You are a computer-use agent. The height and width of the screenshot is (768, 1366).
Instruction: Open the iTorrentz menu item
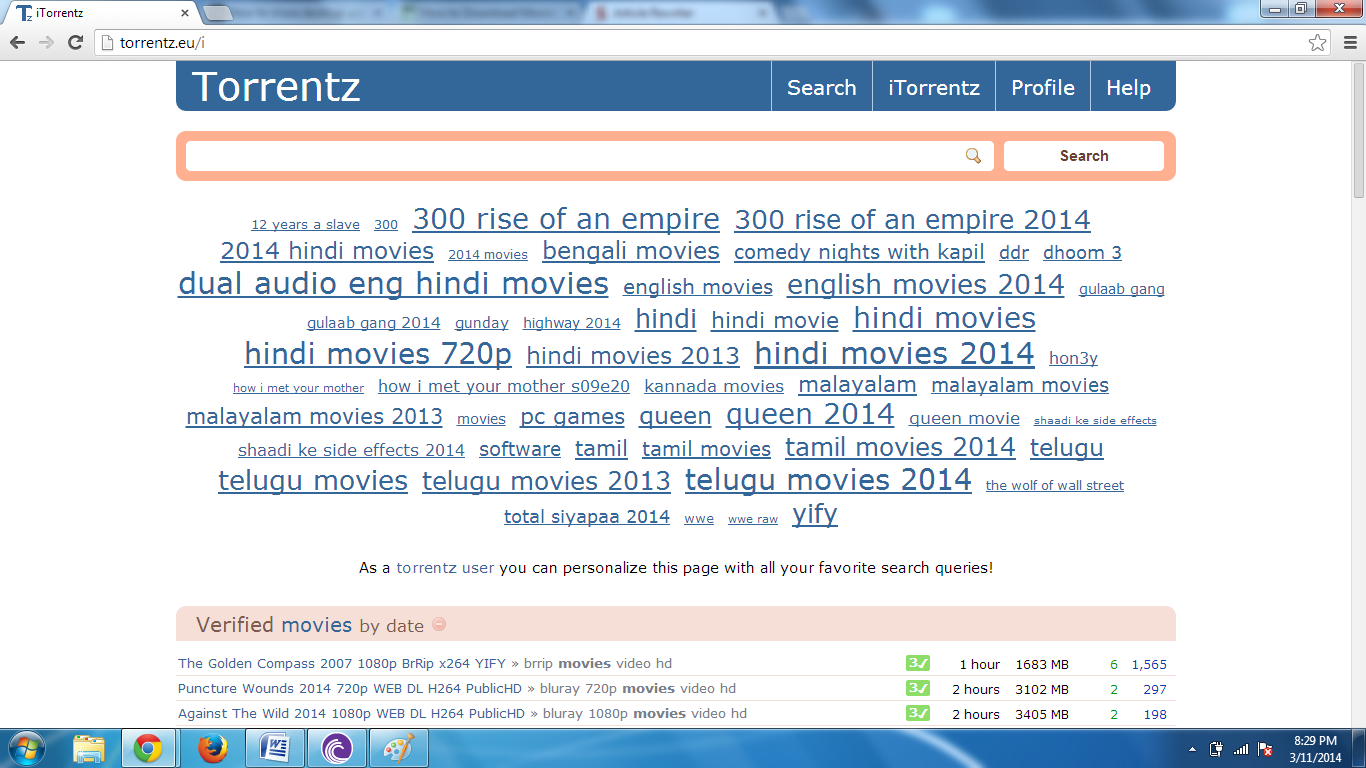click(x=934, y=87)
